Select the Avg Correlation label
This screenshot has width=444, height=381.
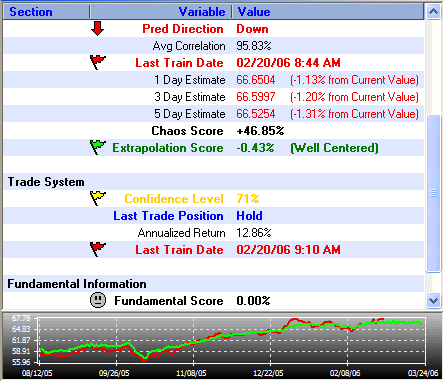(x=189, y=46)
